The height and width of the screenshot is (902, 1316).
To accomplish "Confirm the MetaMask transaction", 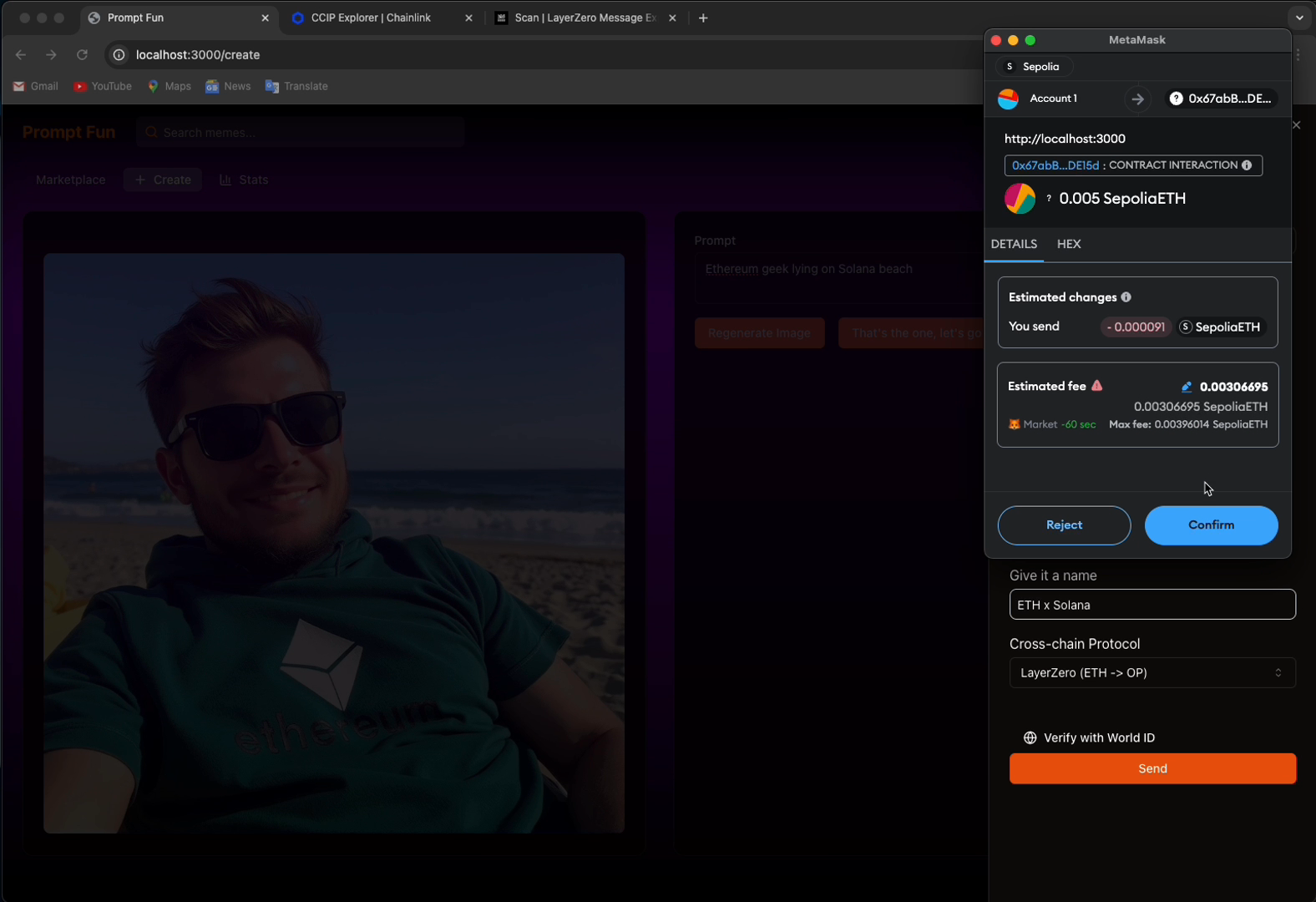I will 1211,525.
